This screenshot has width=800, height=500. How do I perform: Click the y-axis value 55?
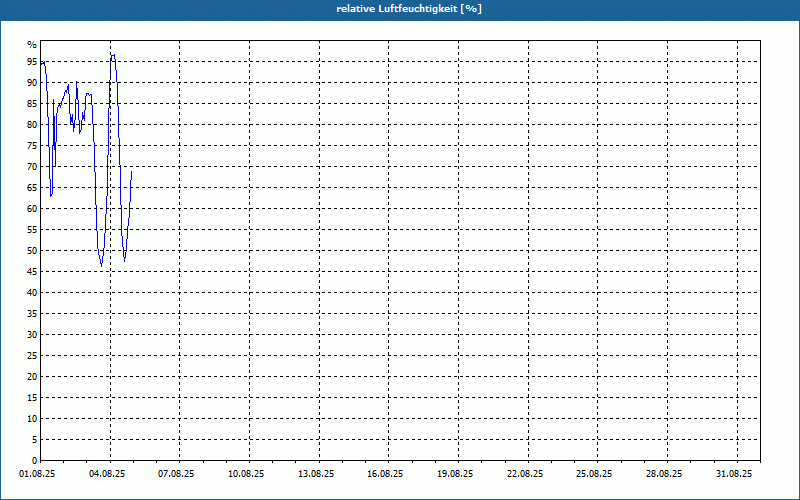32,230
